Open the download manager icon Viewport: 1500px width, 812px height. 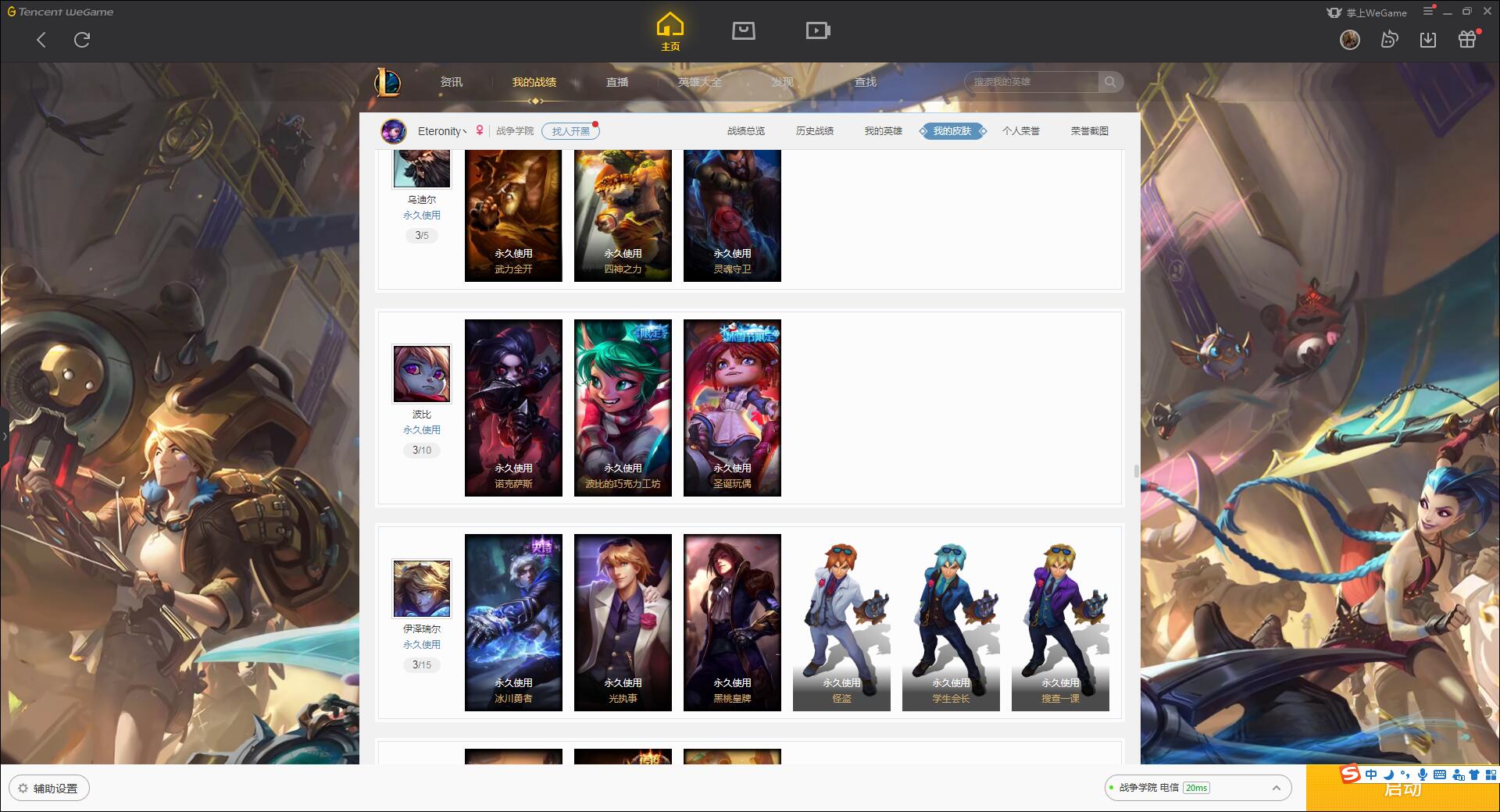tap(1428, 40)
